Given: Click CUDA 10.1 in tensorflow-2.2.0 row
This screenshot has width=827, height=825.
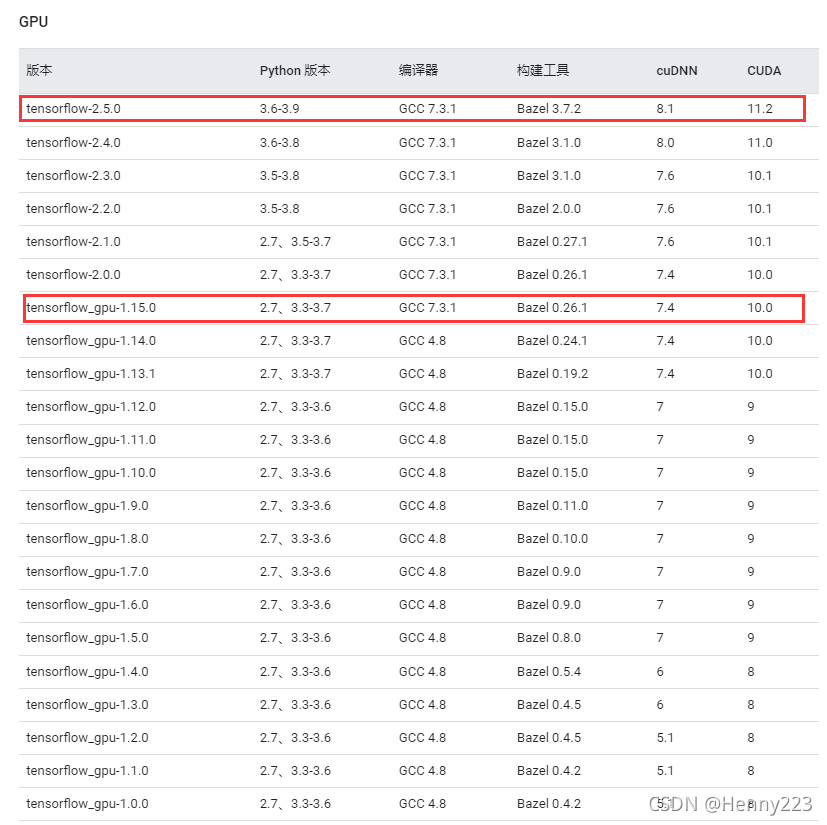Looking at the screenshot, I should tap(759, 209).
